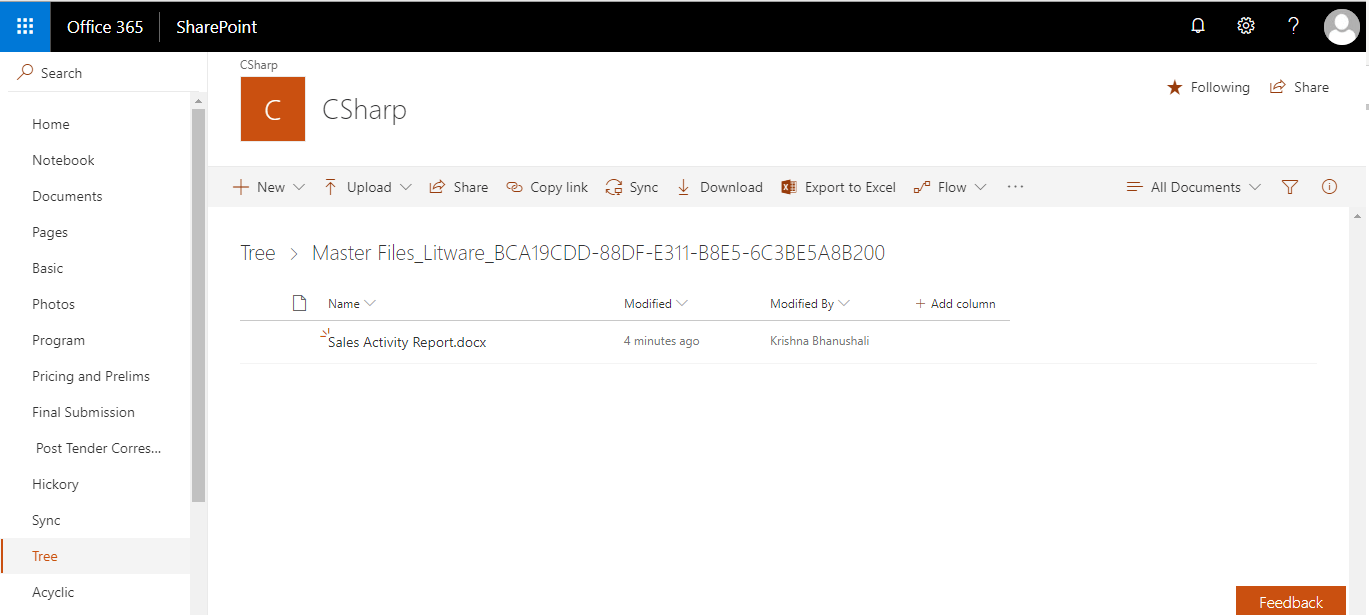The image size is (1369, 615).
Task: Go to Home in the left navigation
Action: pos(51,124)
